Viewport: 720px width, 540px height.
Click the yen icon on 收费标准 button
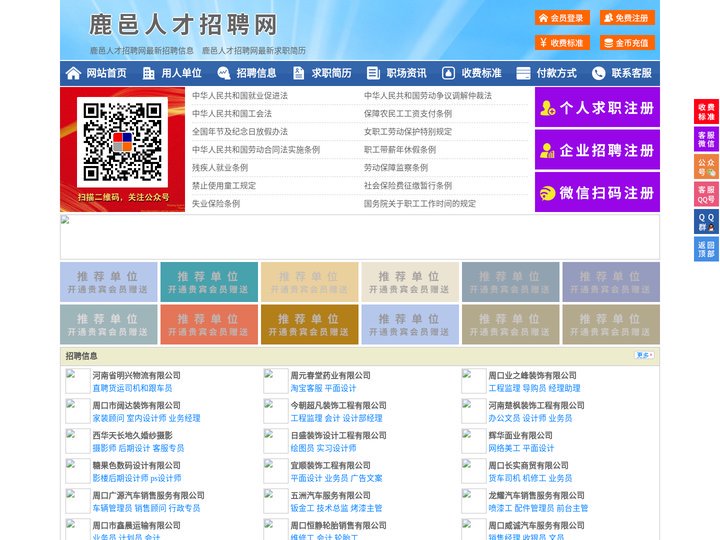click(544, 43)
